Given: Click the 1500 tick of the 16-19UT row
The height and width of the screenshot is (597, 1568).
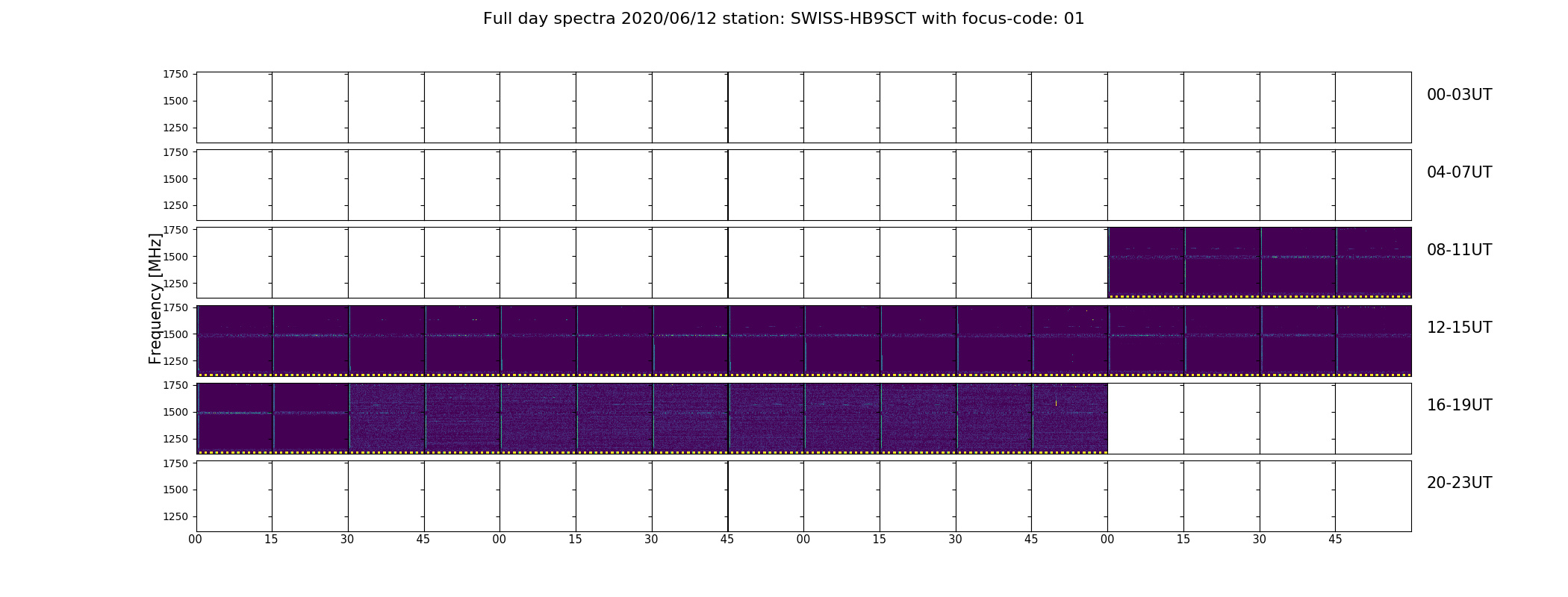Looking at the screenshot, I should coord(175,412).
